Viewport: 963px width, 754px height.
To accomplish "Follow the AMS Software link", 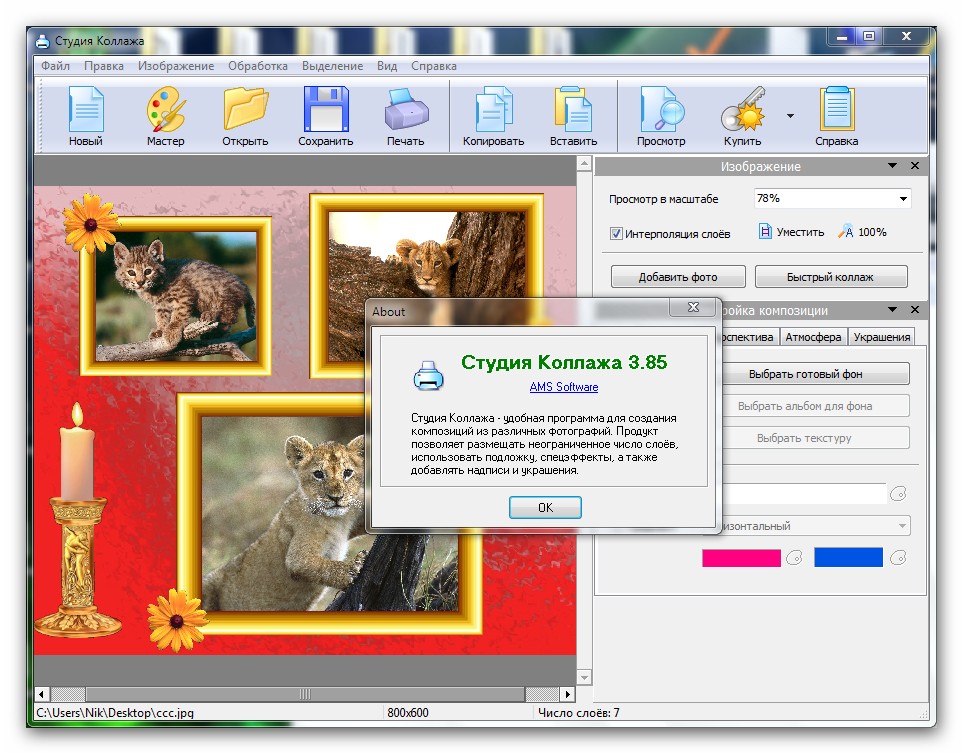I will tap(564, 387).
